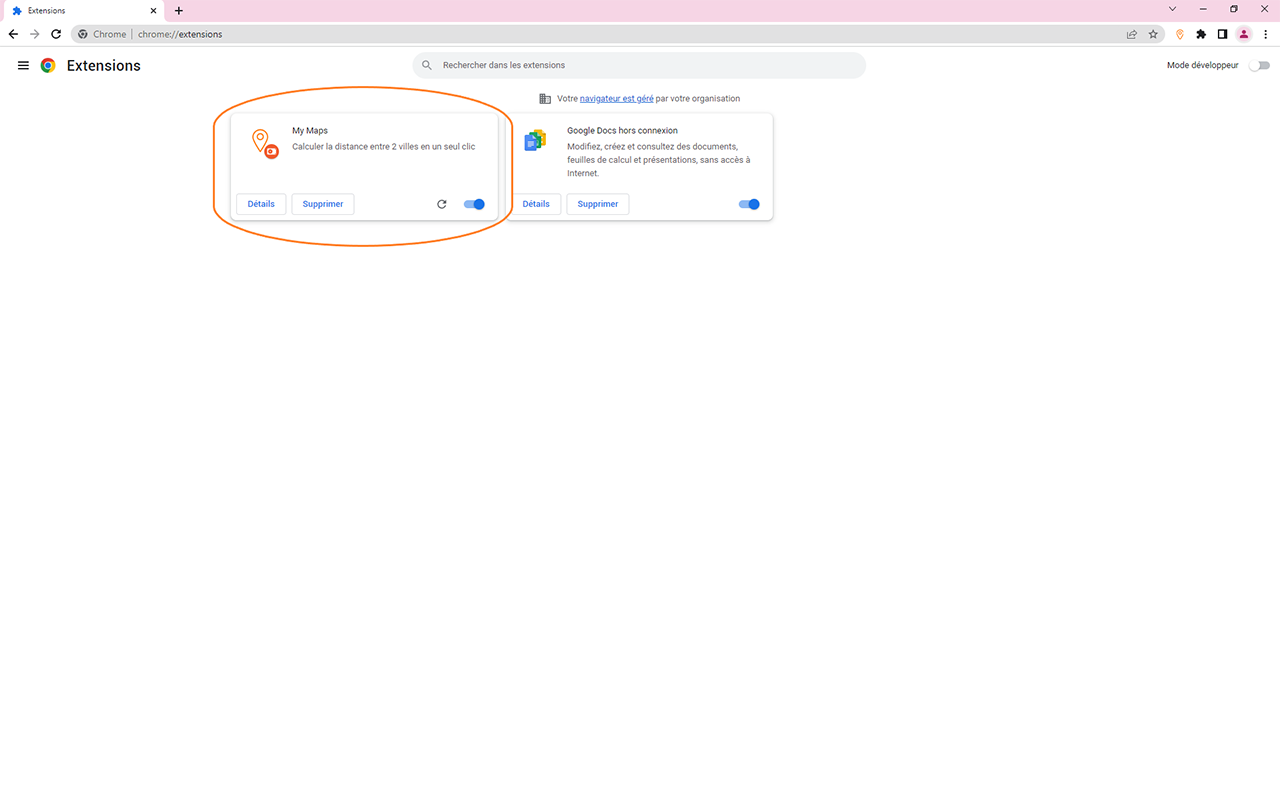Open the extensions puzzle piece menu
1280x800 pixels.
(1201, 34)
